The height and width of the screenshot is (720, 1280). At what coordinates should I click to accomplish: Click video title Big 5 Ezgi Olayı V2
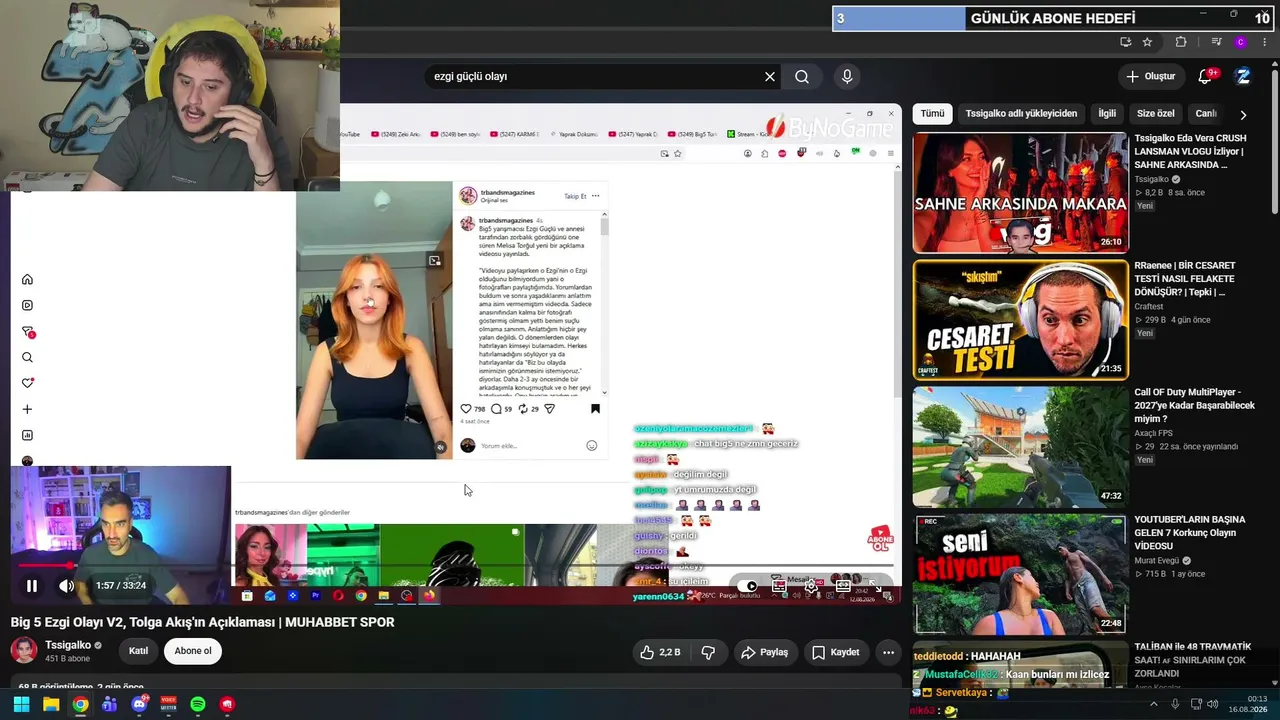(203, 622)
